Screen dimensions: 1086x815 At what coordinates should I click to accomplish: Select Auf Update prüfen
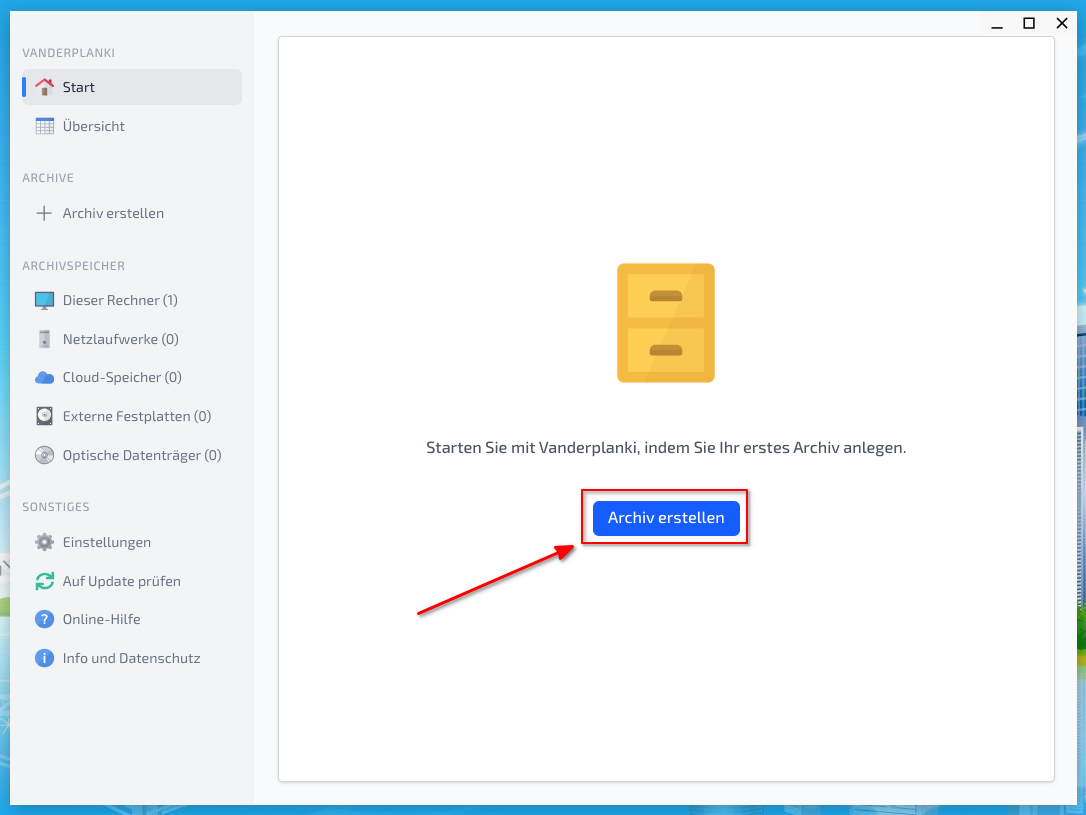(132, 581)
